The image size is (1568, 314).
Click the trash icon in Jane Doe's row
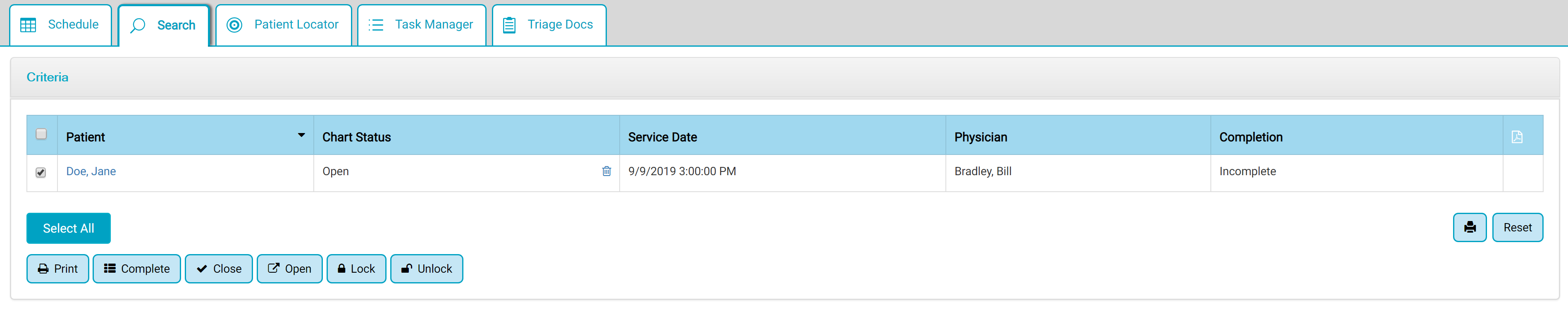[x=606, y=171]
